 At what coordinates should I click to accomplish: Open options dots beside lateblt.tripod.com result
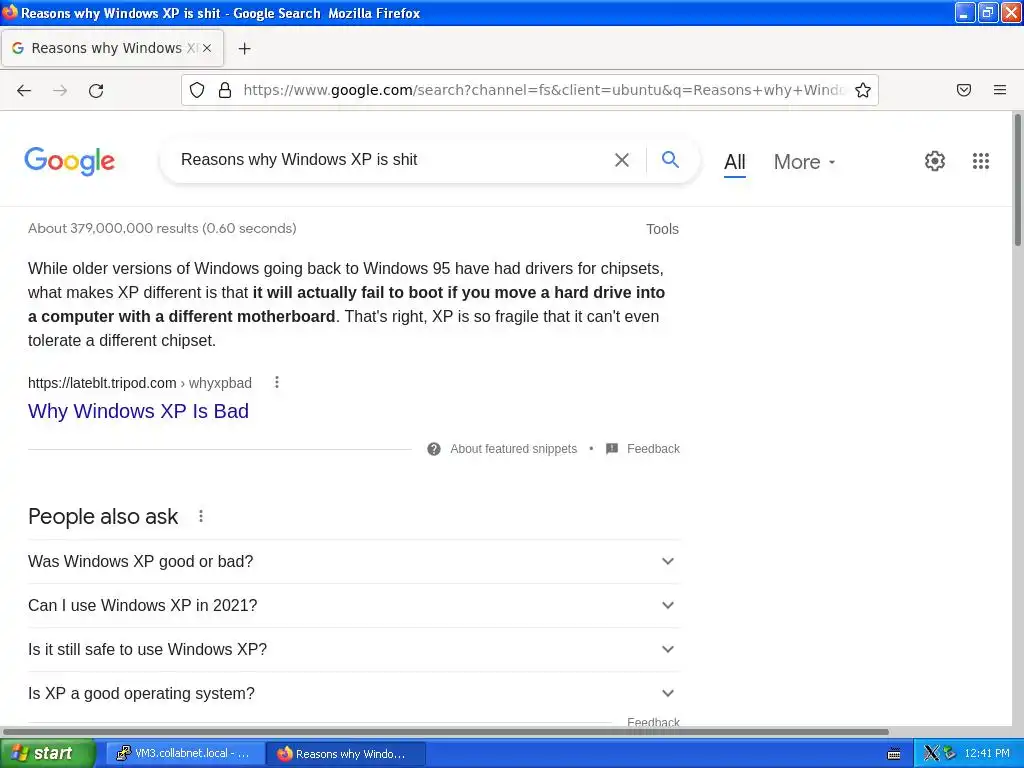277,382
